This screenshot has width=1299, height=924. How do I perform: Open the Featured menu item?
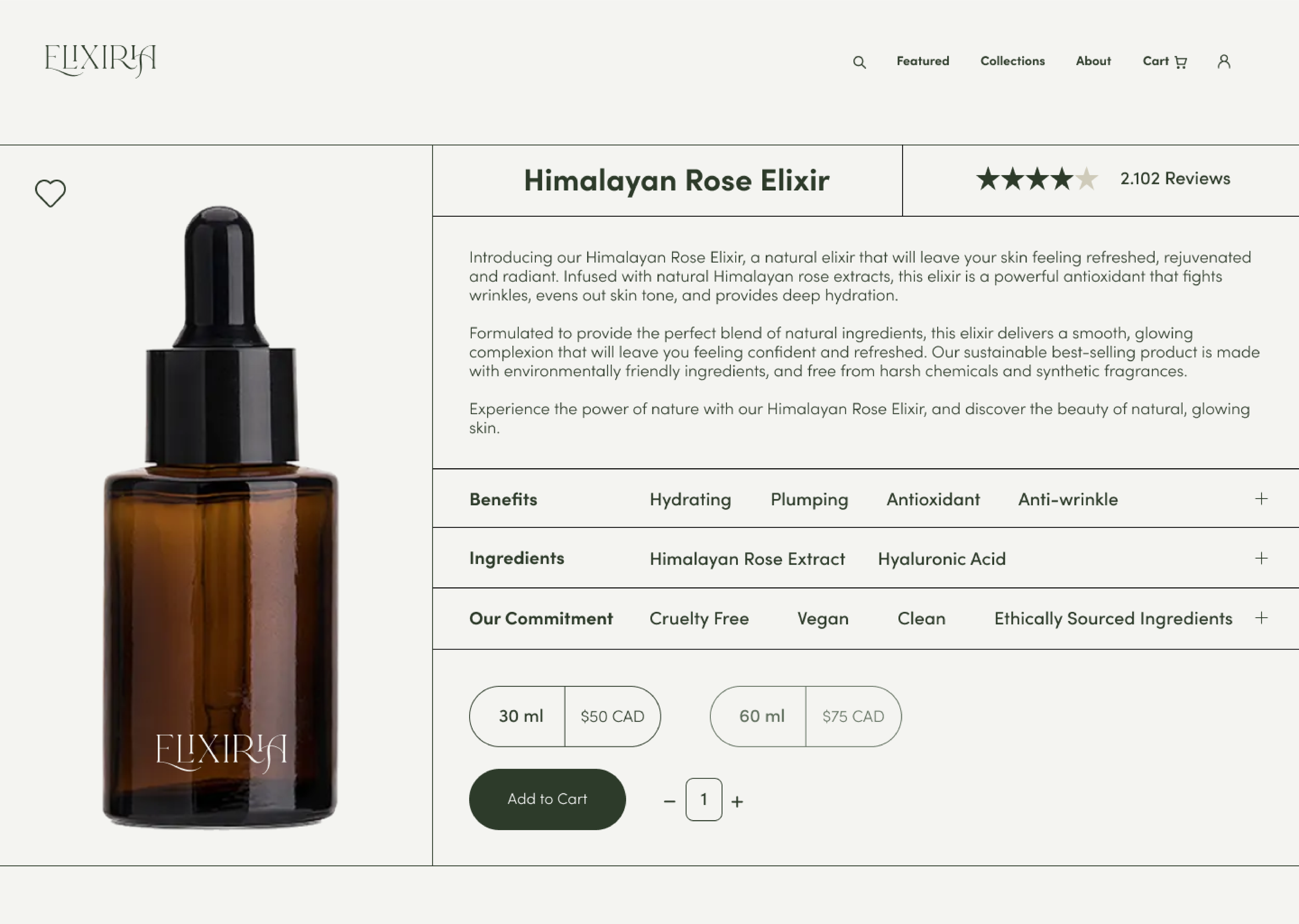click(x=922, y=61)
